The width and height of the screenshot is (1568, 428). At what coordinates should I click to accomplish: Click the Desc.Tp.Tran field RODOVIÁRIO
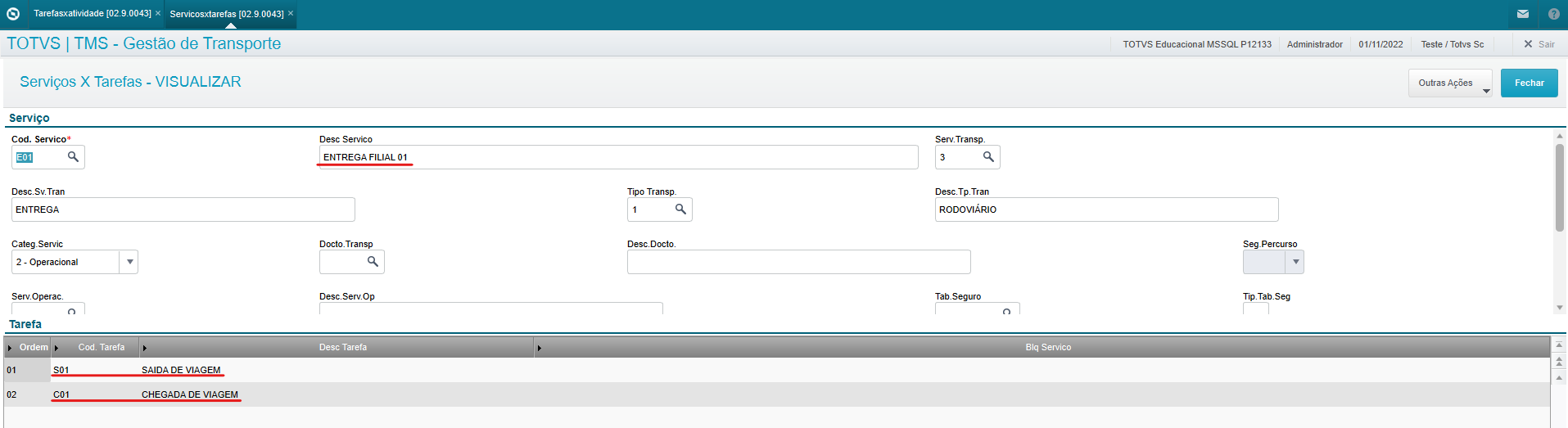coord(1106,209)
